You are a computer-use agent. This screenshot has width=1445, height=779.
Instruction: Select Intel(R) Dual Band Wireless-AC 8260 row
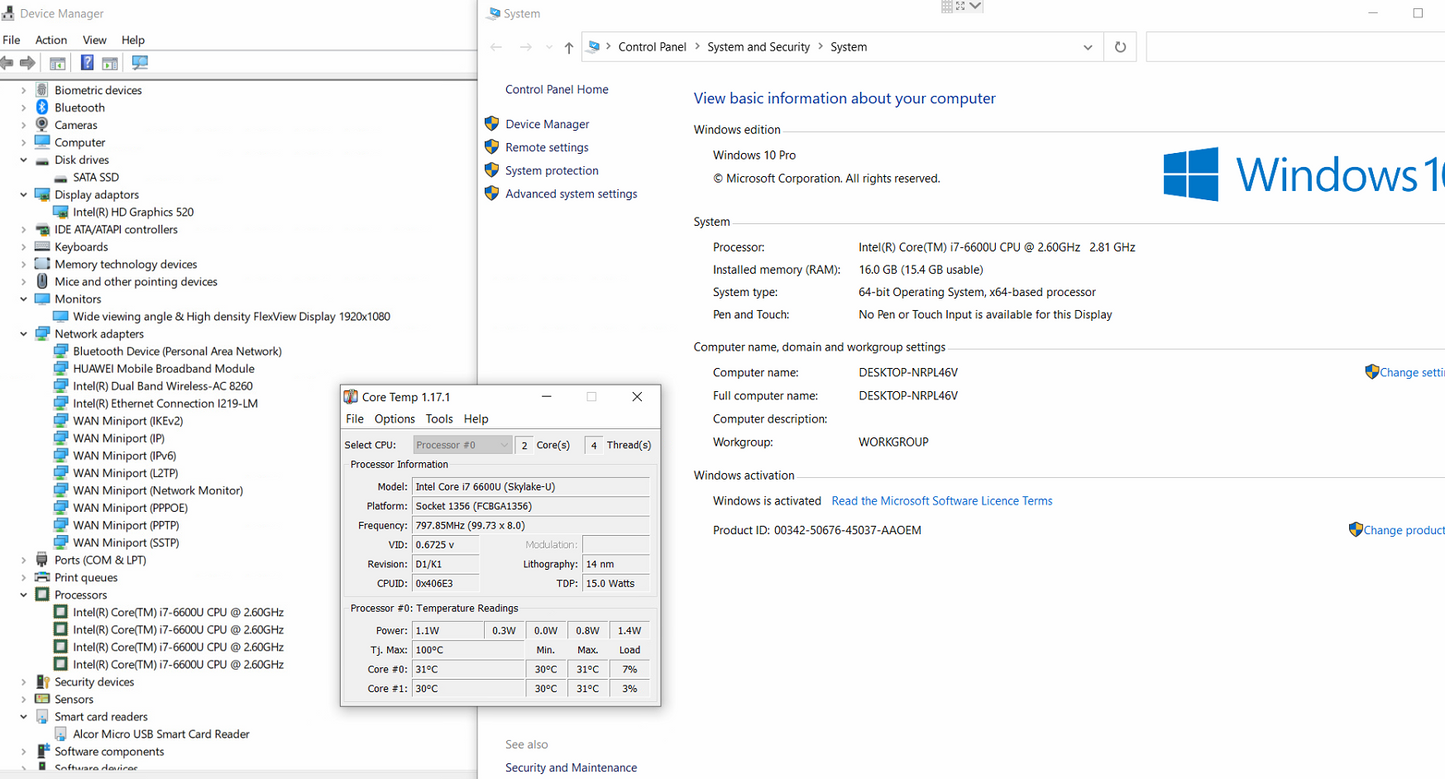162,386
